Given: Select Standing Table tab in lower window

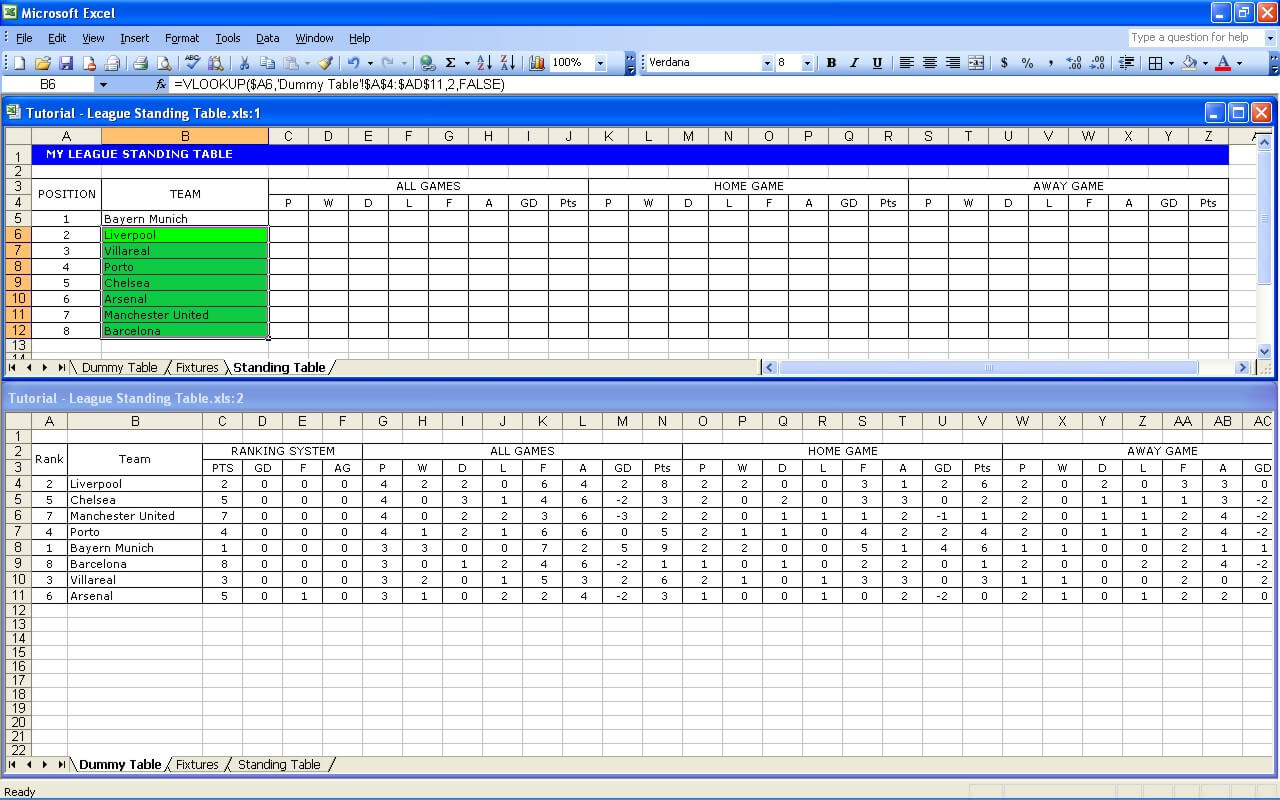Looking at the screenshot, I should pos(279,765).
